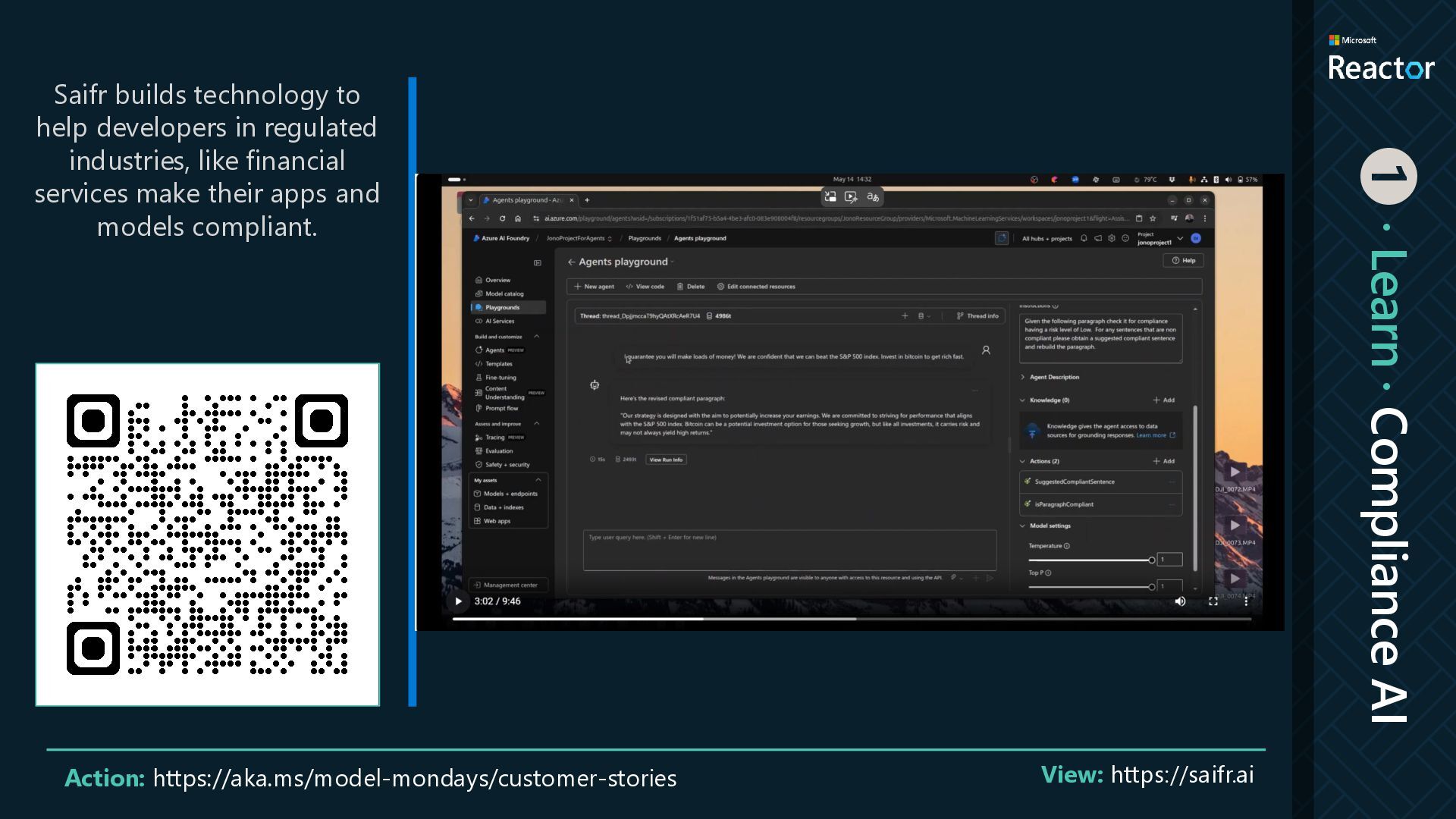This screenshot has height=819, width=1456.
Task: Open Management center
Action: pos(507,585)
